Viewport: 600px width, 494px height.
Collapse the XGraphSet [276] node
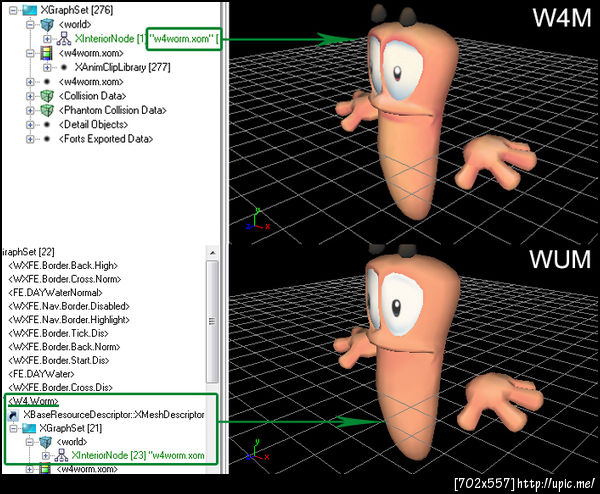(x=13, y=10)
